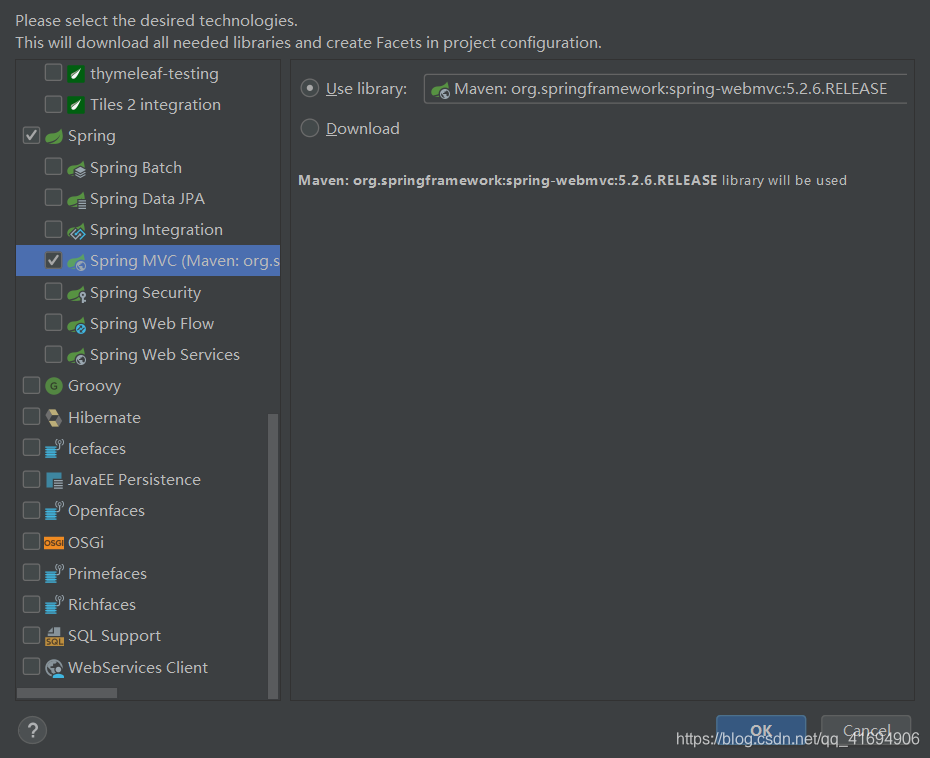Check the Icefaces checkbox

click(x=31, y=447)
